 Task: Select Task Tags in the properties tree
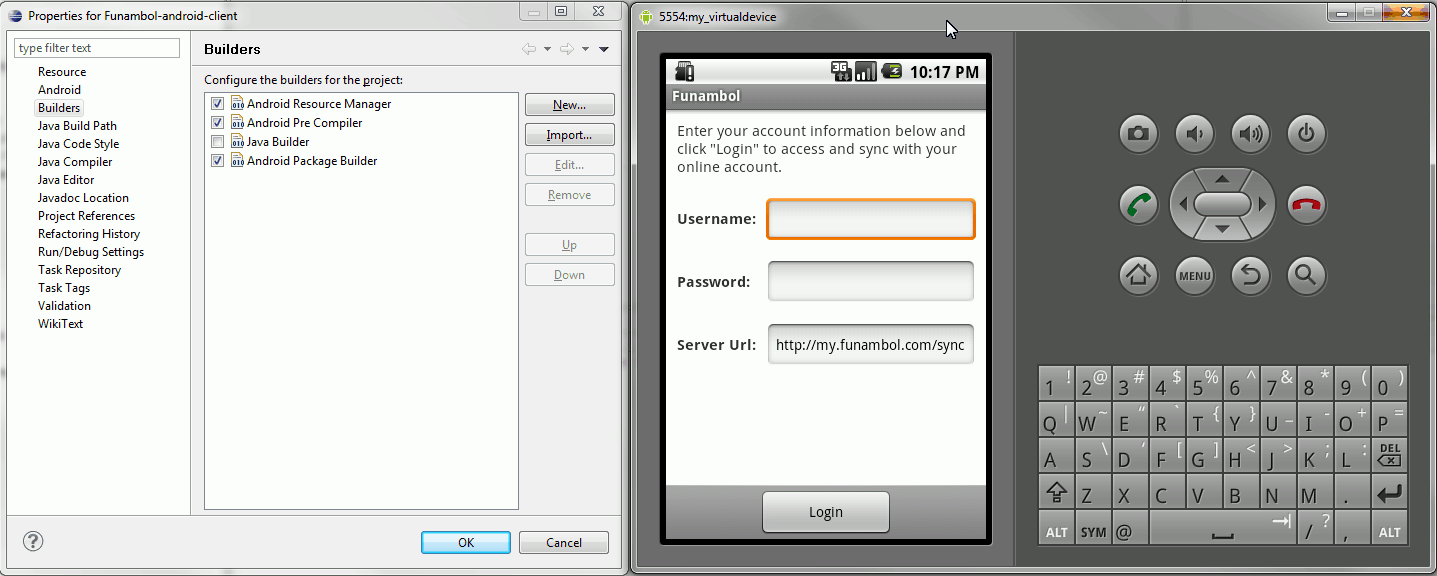[x=64, y=288]
